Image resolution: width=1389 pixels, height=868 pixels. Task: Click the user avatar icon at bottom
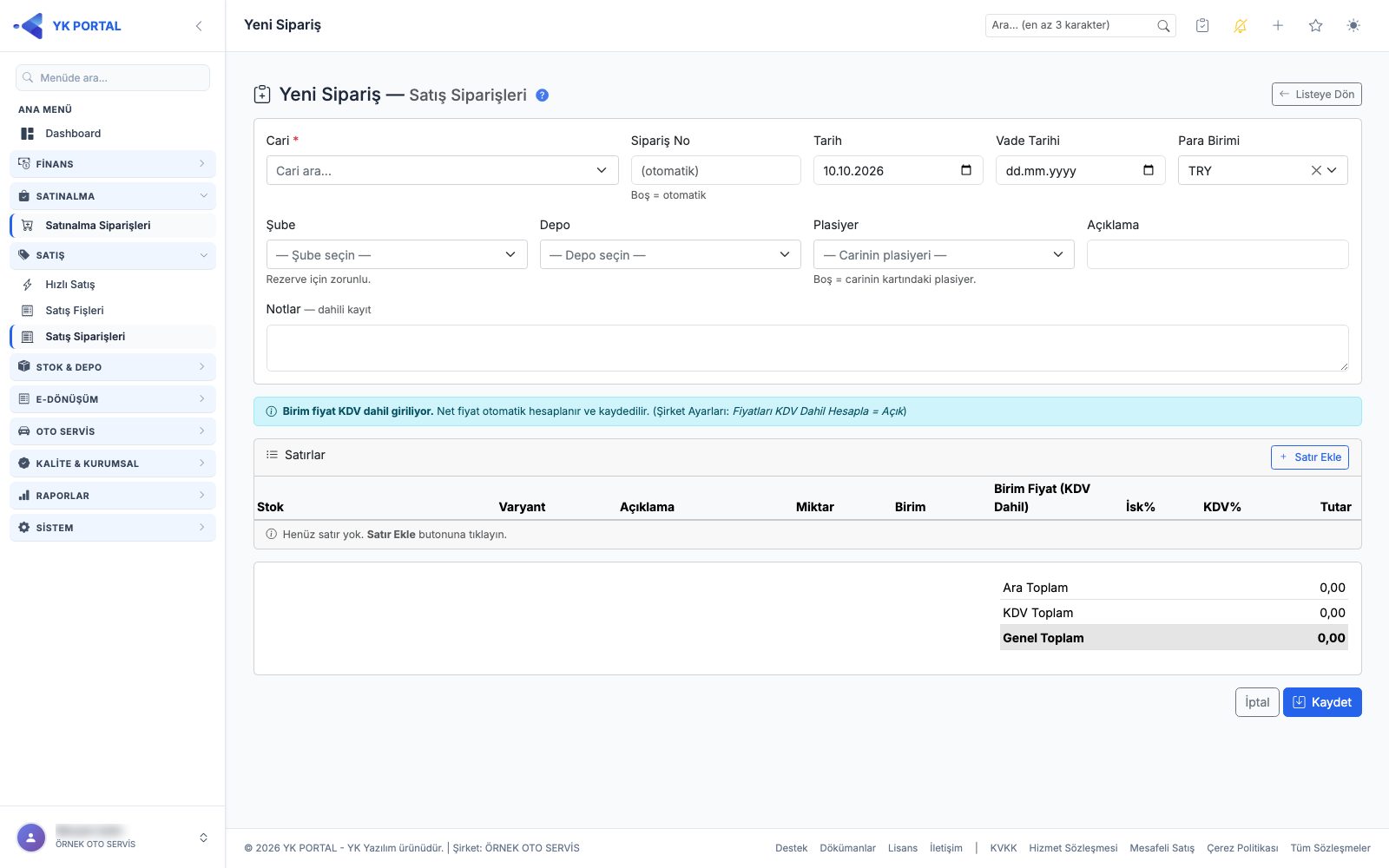31,838
